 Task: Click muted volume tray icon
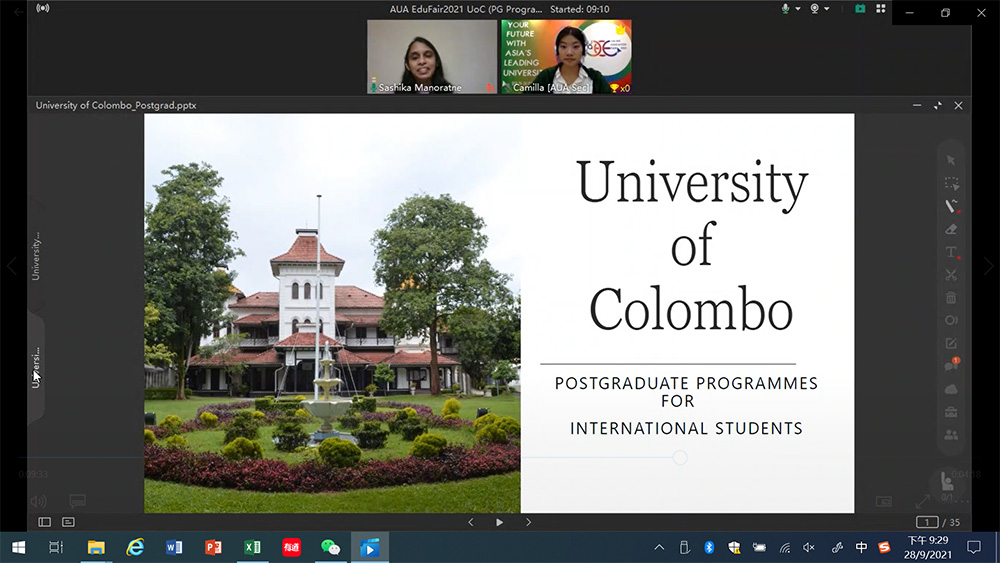809,547
